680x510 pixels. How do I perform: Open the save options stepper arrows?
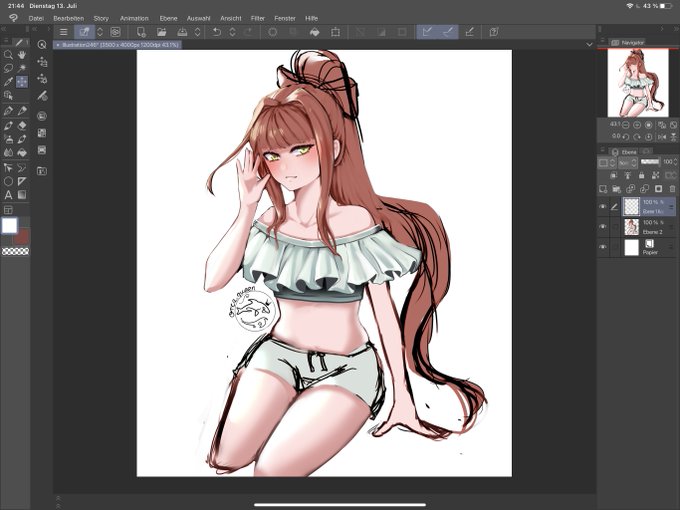click(x=197, y=32)
